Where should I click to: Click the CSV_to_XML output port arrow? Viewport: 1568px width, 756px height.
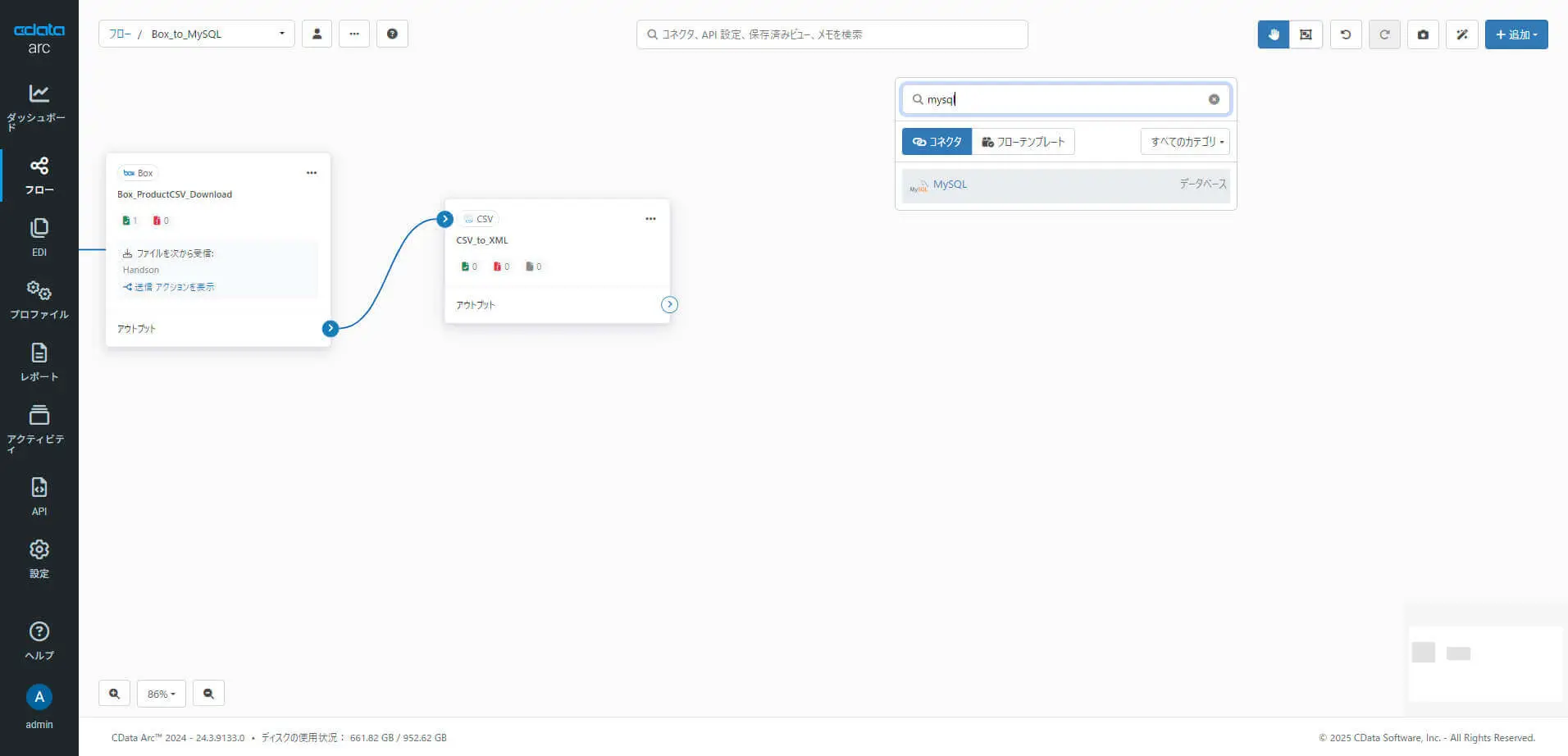click(669, 304)
